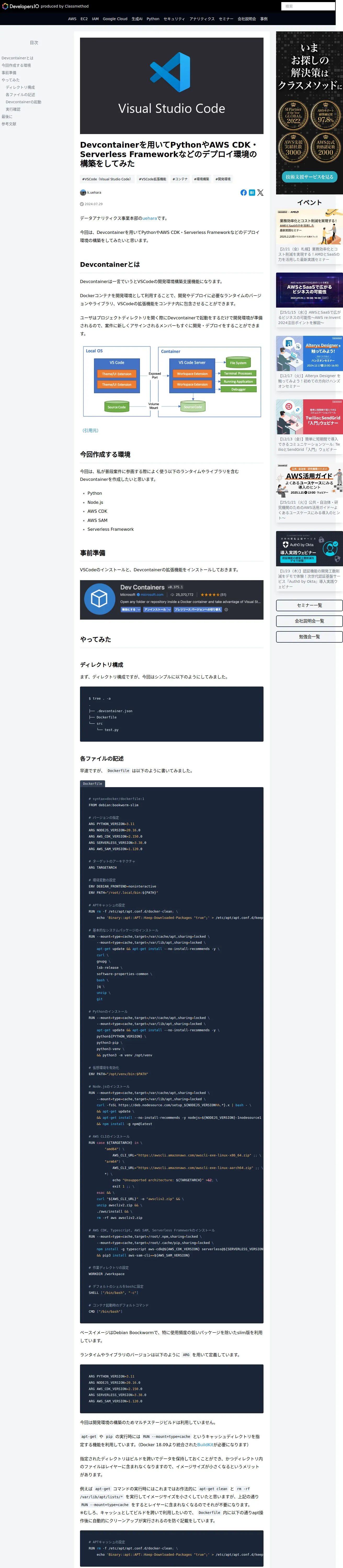Select the 'WORKDIR /workspace' code line
Image resolution: width=343 pixels, height=1568 pixels.
(x=107, y=1273)
